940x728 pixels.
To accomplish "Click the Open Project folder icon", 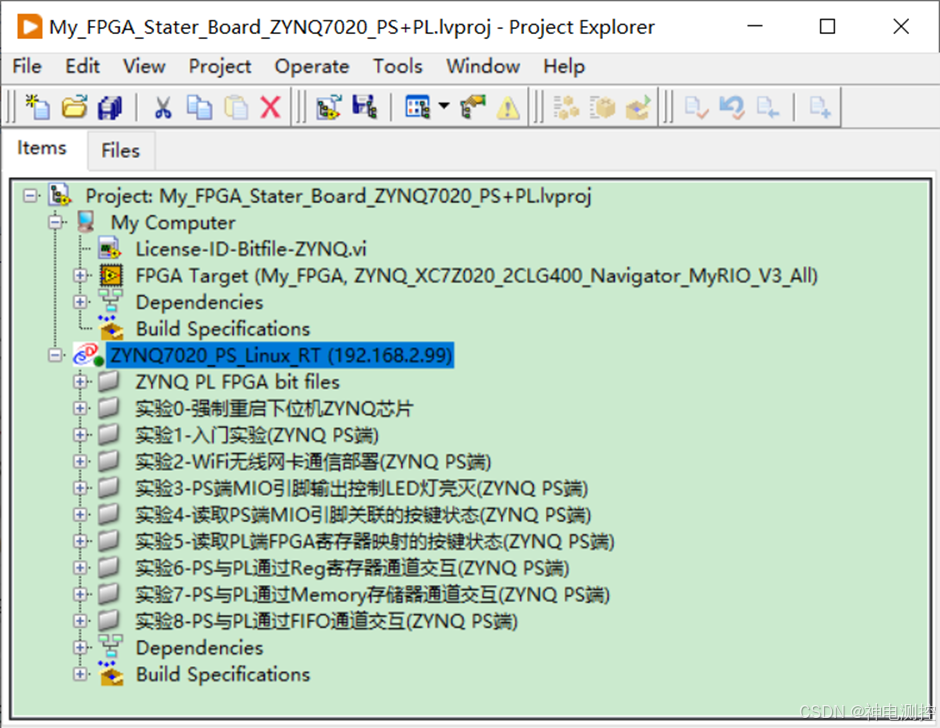I will pos(74,107).
